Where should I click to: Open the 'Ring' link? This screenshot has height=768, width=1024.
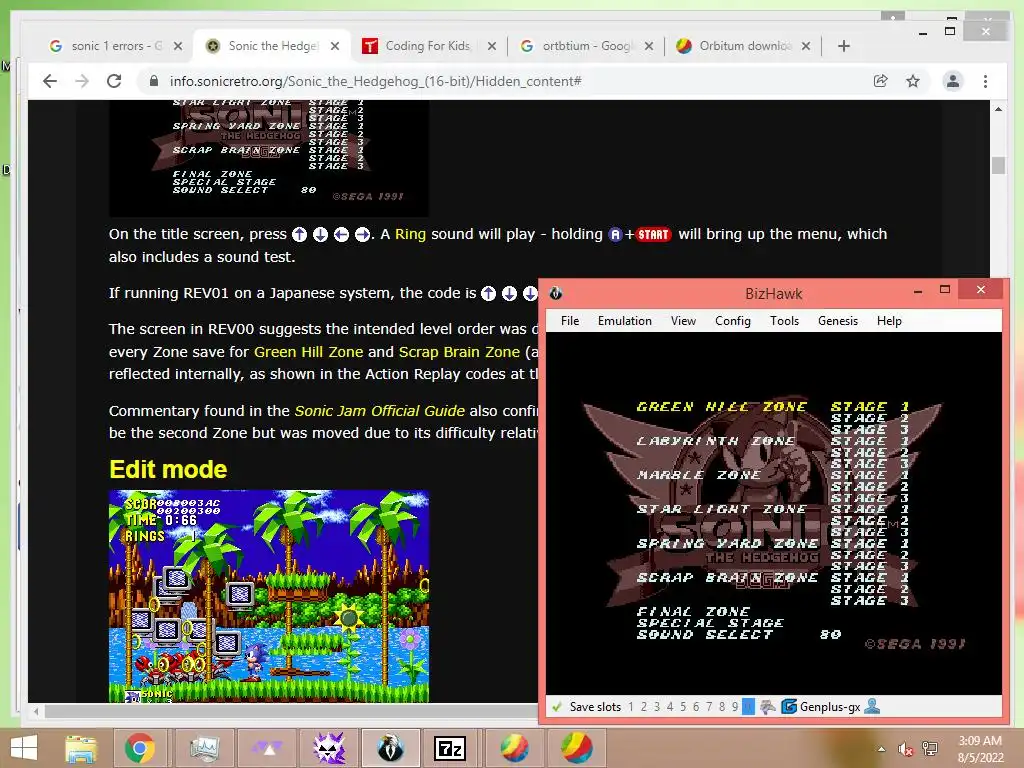(x=410, y=234)
